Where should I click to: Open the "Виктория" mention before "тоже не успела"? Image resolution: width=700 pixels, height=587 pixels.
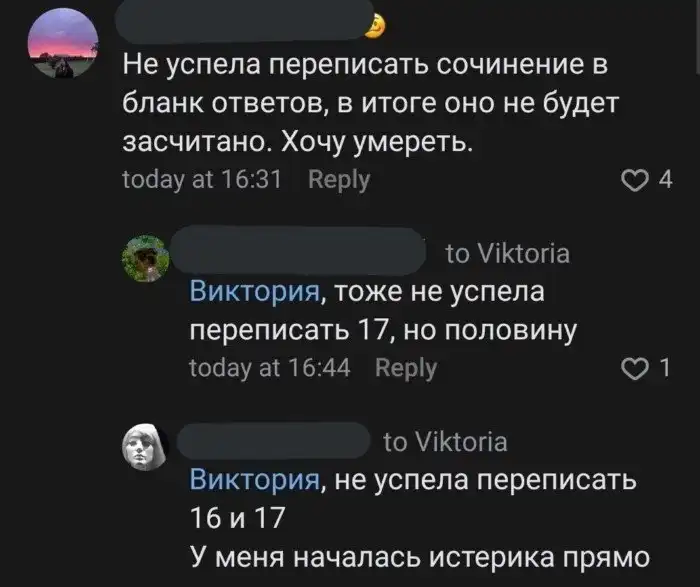255,292
